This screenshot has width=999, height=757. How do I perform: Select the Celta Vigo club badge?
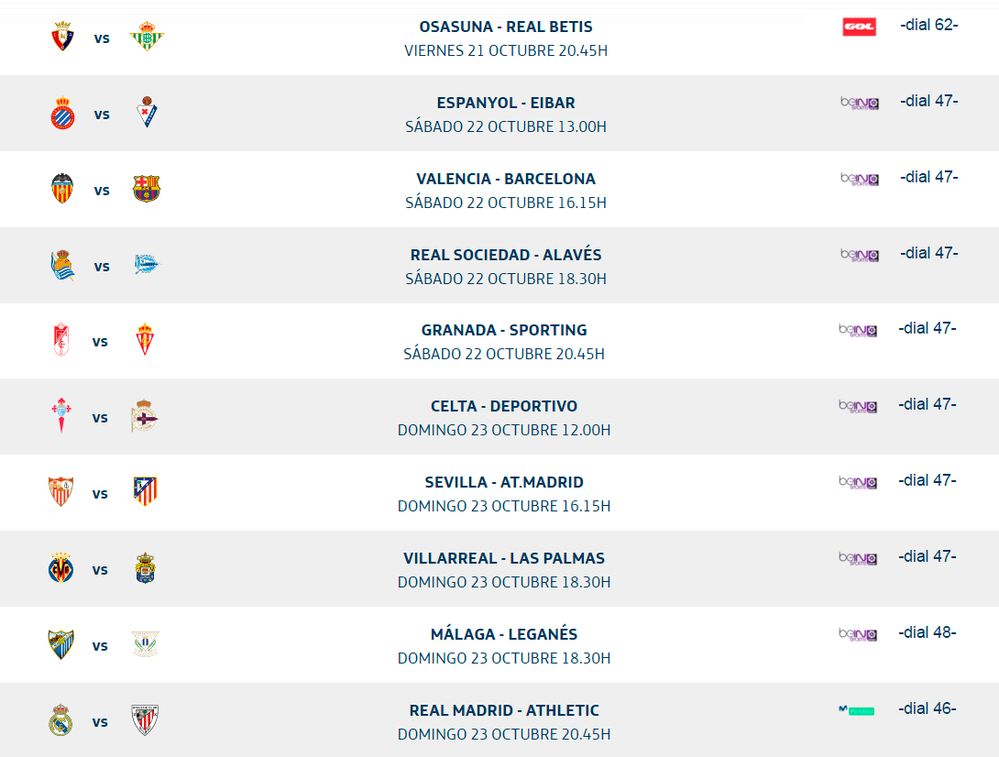coord(61,416)
